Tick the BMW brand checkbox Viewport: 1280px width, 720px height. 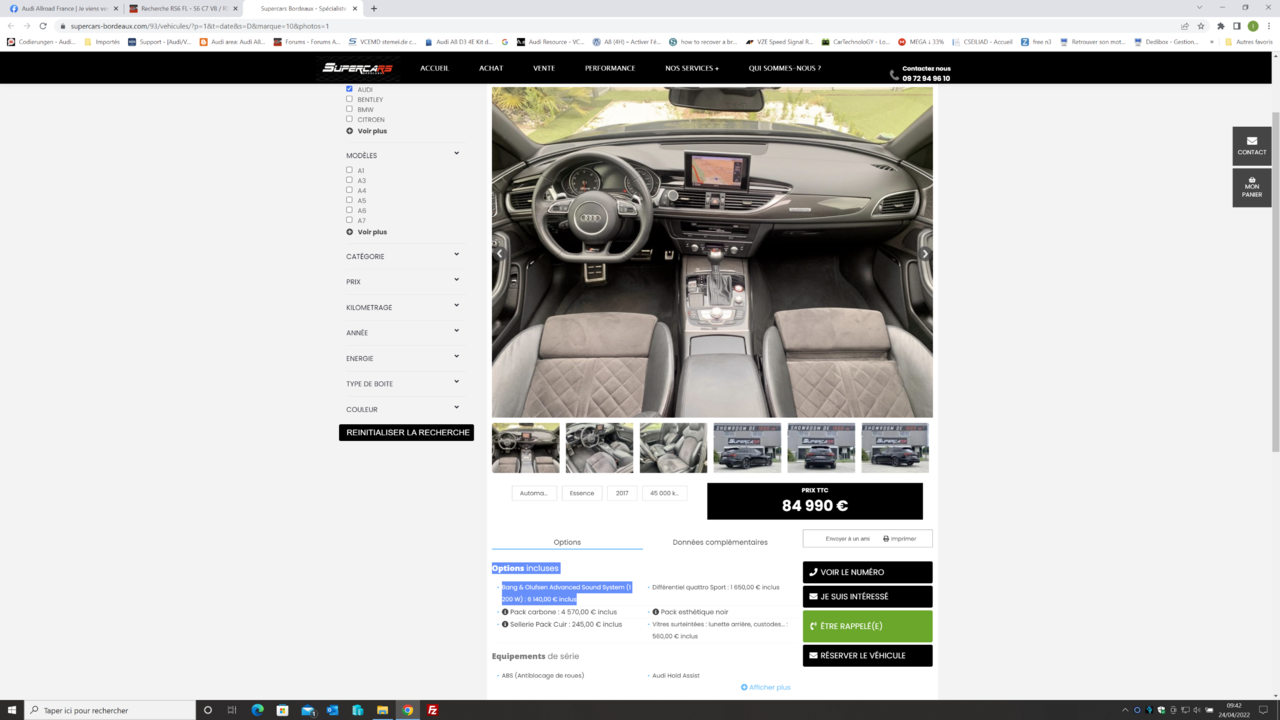click(x=349, y=109)
